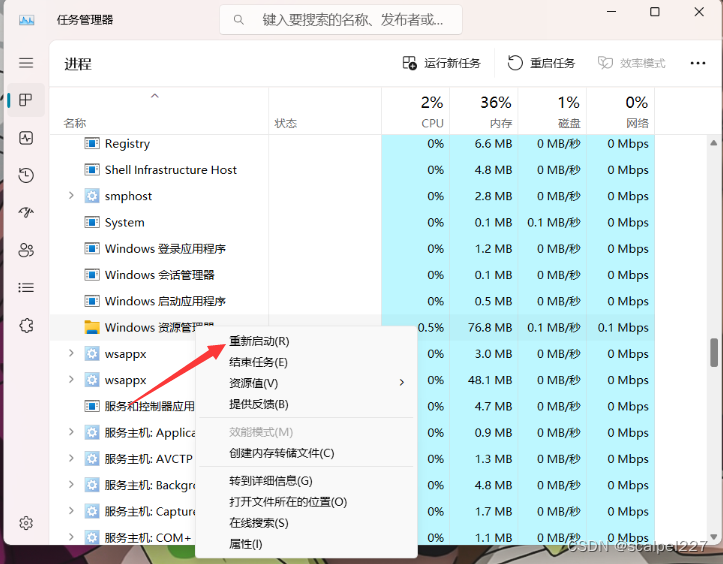Expand 服务主机: Backgro… row
The image size is (723, 564).
click(x=71, y=485)
